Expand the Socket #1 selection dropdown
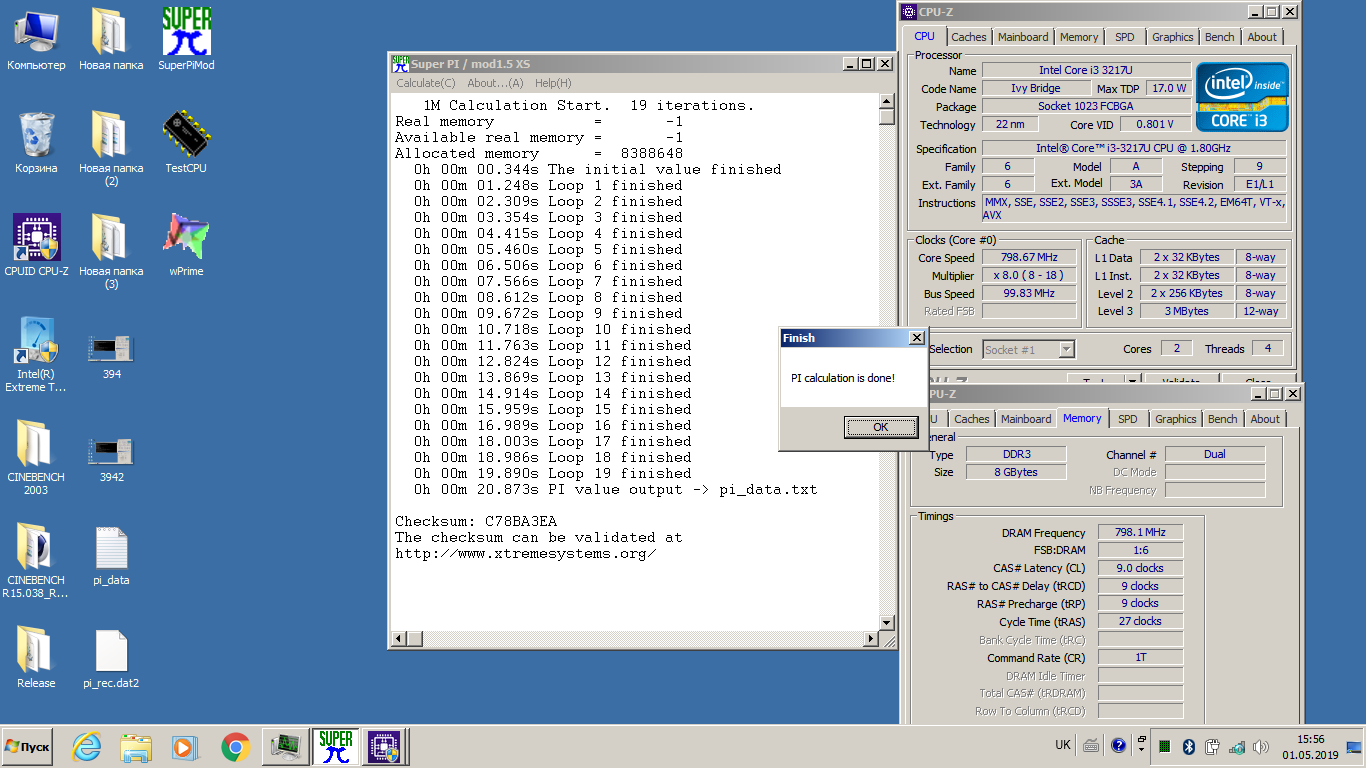This screenshot has width=1366, height=768. pos(1066,349)
